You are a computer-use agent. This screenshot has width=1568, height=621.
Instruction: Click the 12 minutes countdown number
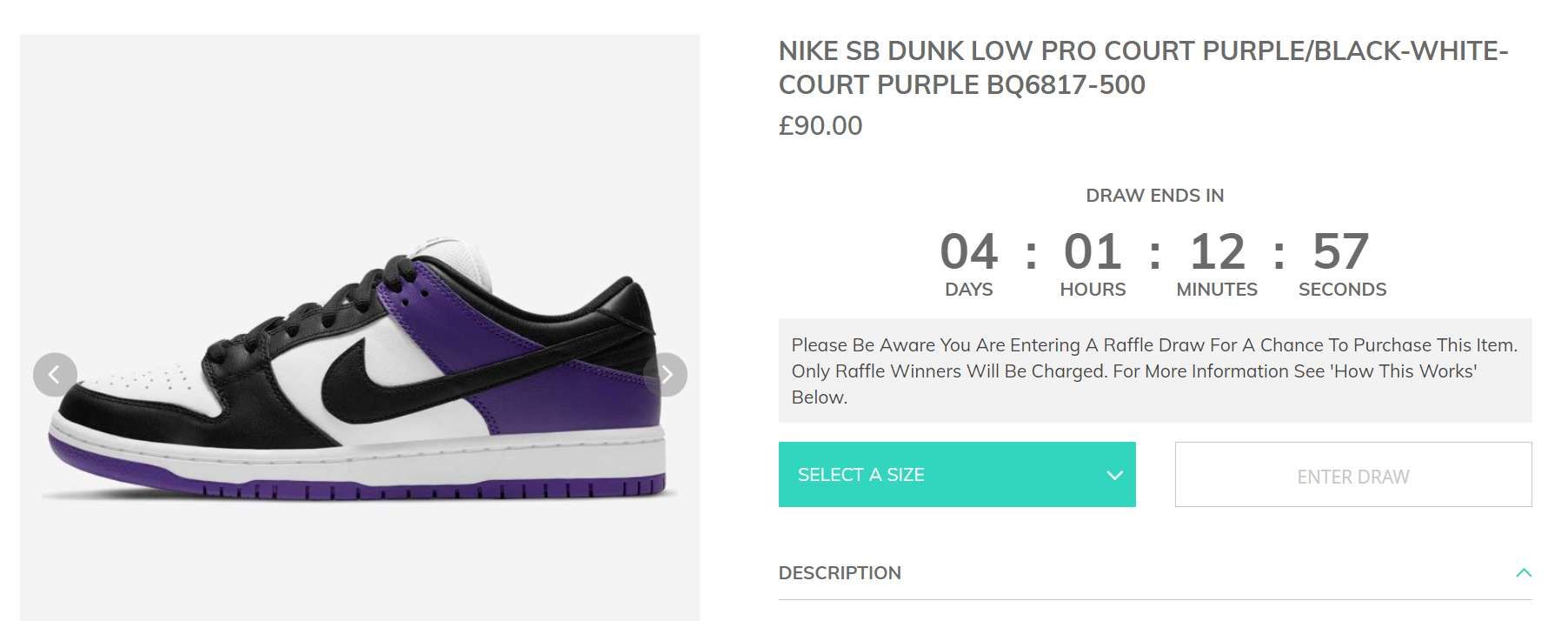pyautogui.click(x=1217, y=251)
